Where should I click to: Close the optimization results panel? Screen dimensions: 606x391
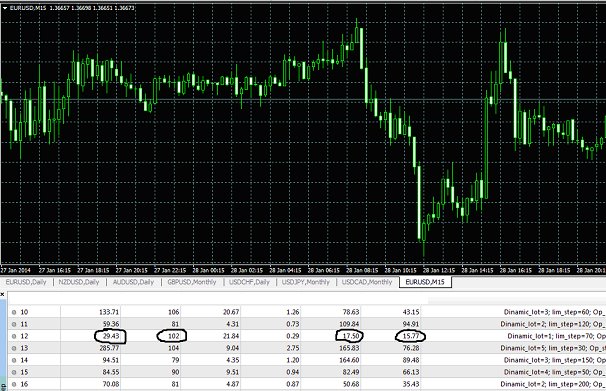point(2,294)
